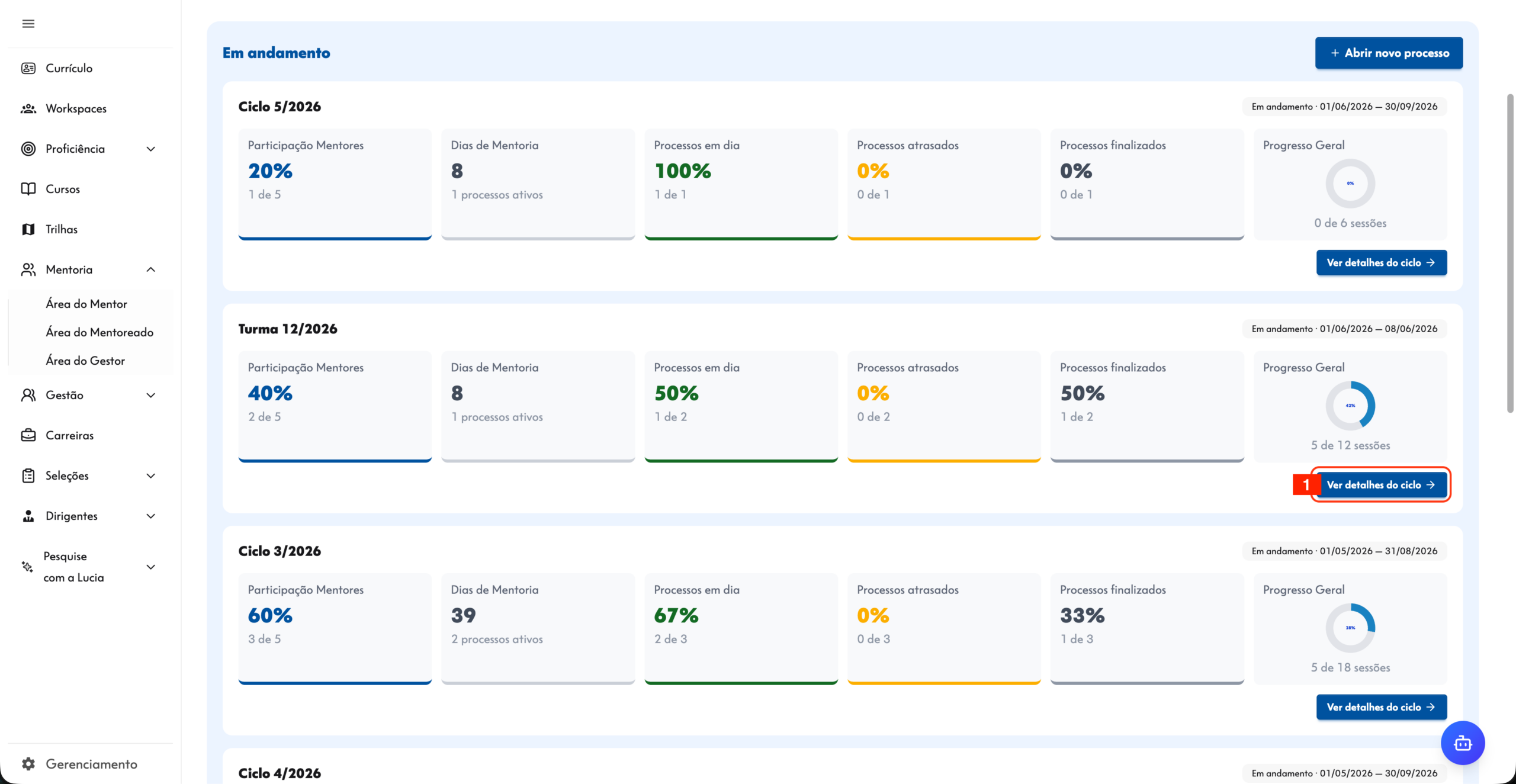Collapse the Mentoria submenu chevron

click(151, 269)
